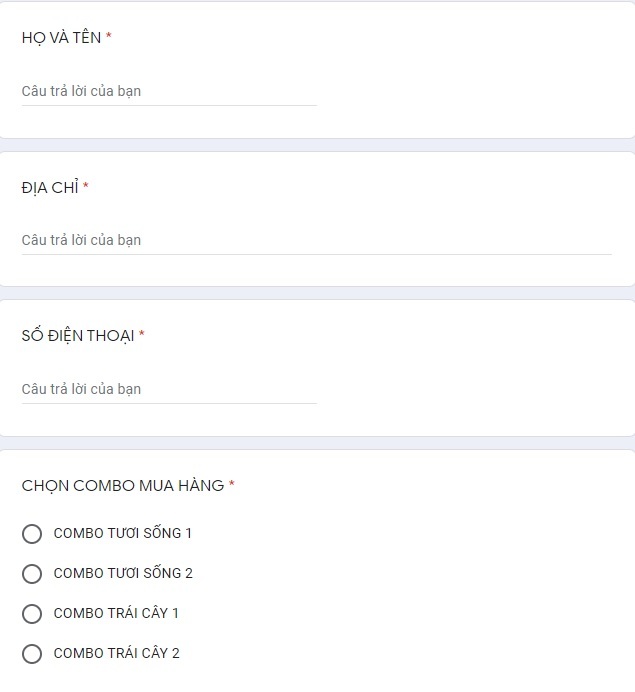Image resolution: width=635 pixels, height=692 pixels.
Task: Click the HỌ VÀ TÊN answer field
Action: coord(168,91)
